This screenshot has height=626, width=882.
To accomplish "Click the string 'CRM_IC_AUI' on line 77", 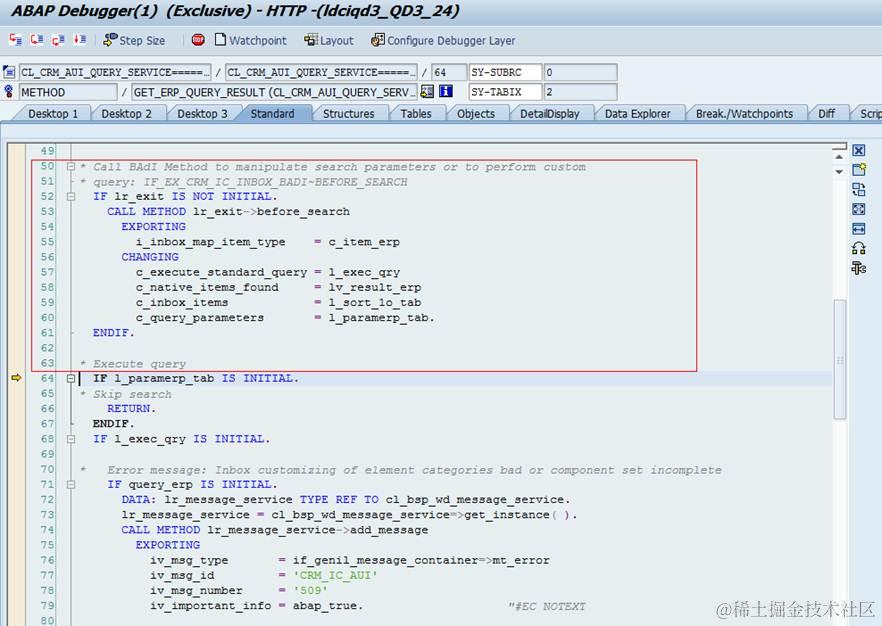I will point(335,575).
